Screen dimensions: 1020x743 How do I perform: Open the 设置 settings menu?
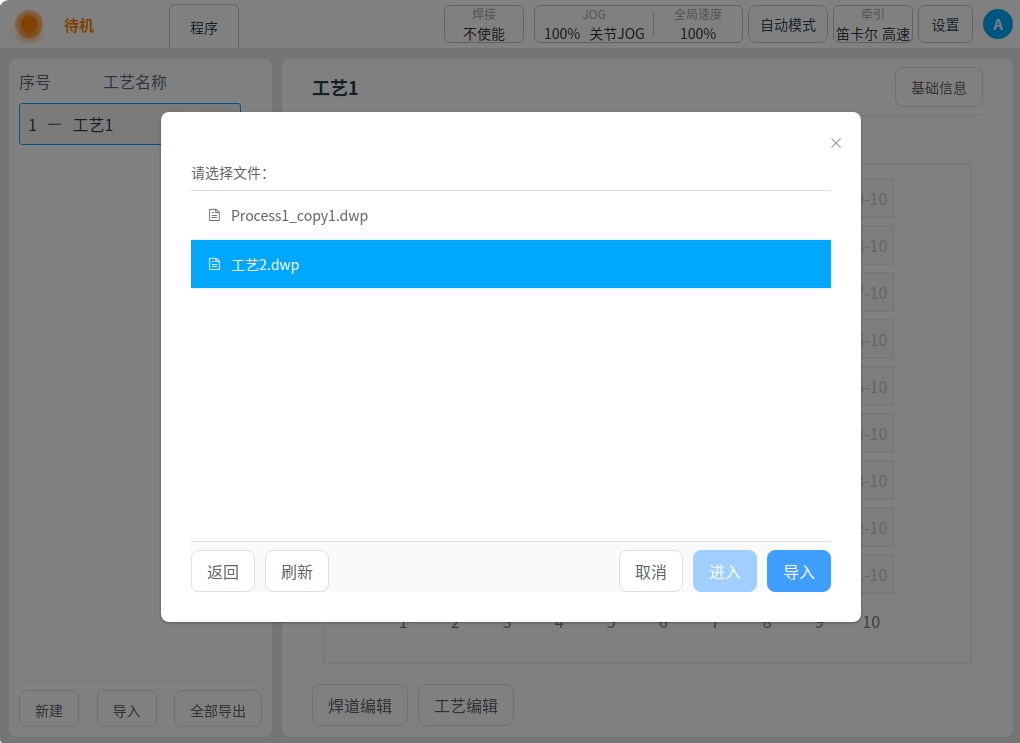coord(945,25)
